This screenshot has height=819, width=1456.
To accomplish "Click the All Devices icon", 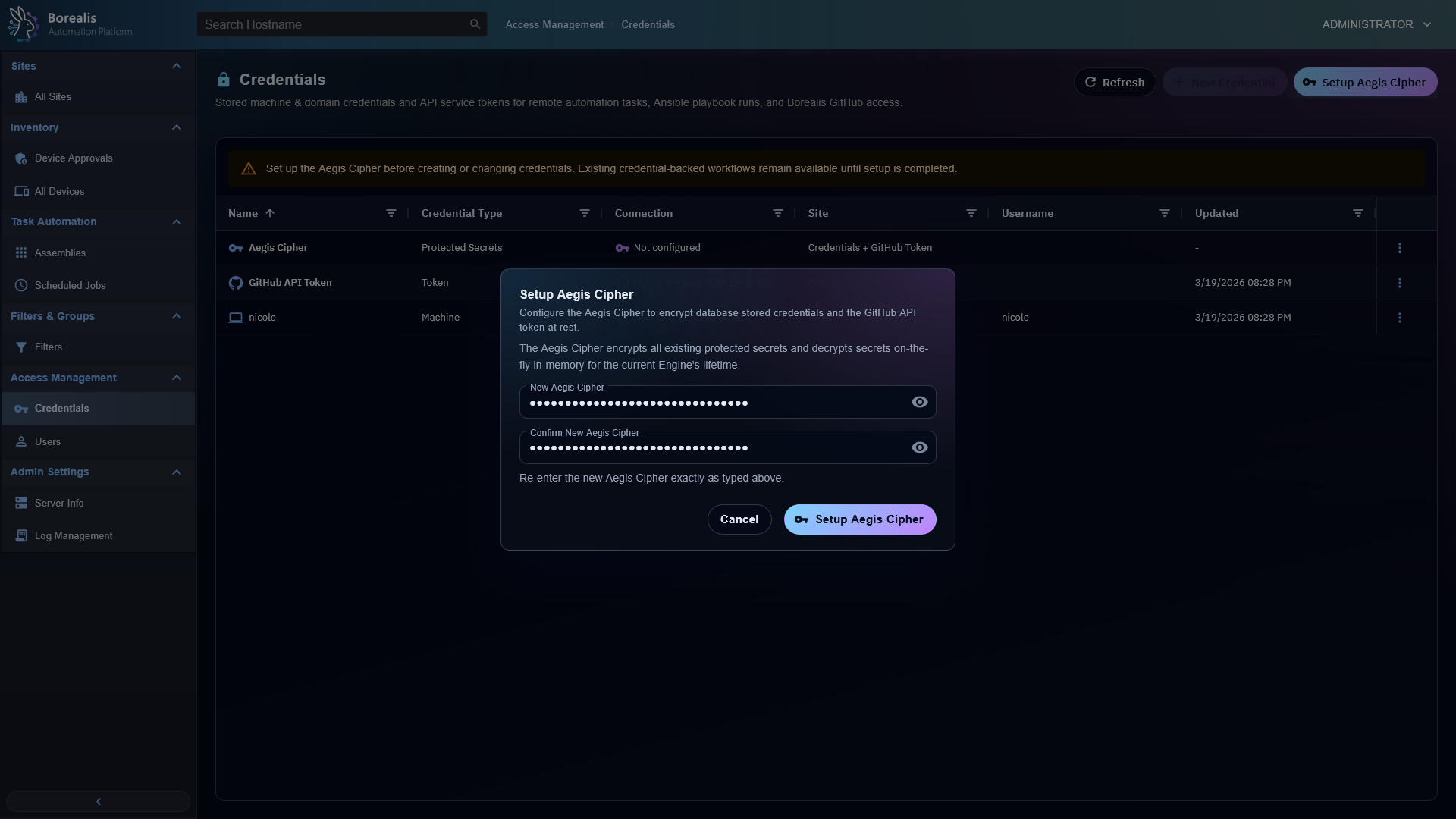I will [21, 192].
